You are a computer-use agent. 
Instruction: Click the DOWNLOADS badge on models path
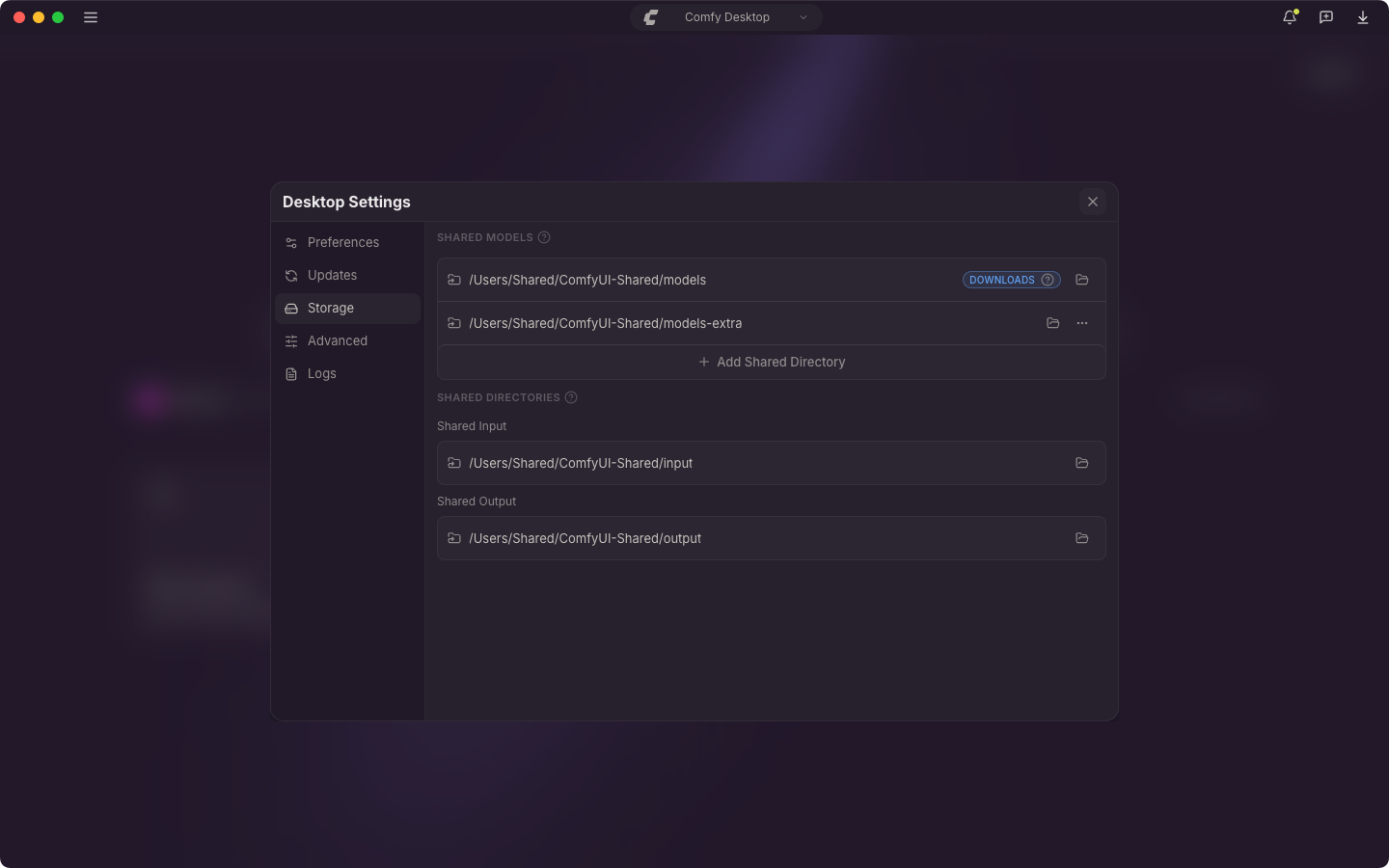click(1011, 280)
